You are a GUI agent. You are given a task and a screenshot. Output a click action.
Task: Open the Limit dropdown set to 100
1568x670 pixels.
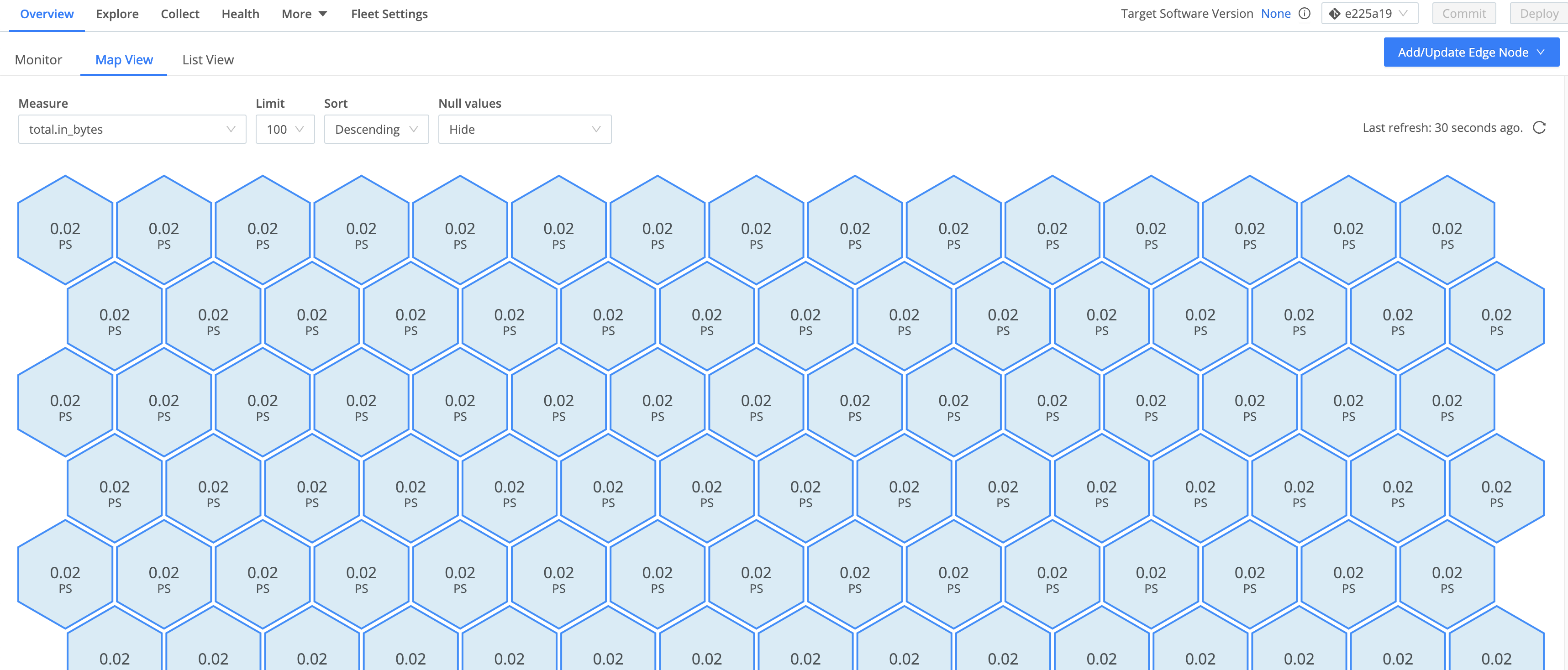pos(285,129)
